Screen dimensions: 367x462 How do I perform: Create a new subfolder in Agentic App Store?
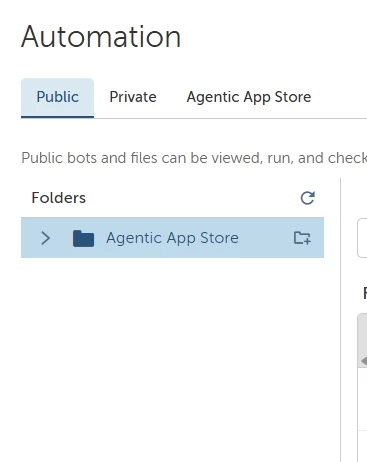[x=302, y=238]
